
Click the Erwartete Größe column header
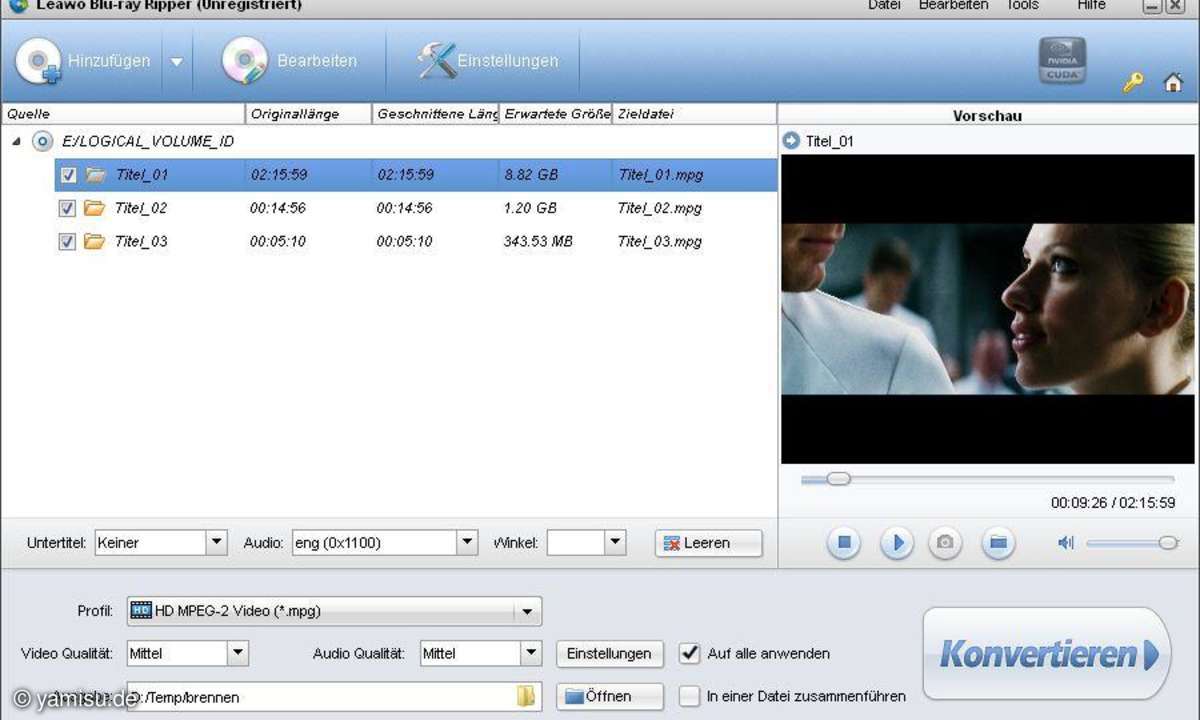[556, 114]
